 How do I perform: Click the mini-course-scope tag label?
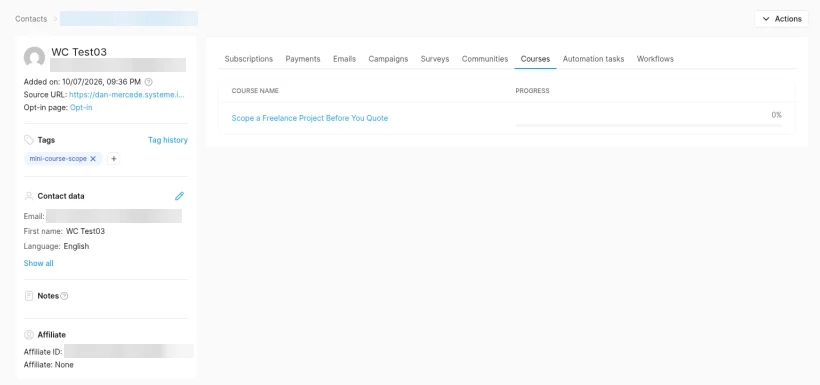tap(58, 158)
